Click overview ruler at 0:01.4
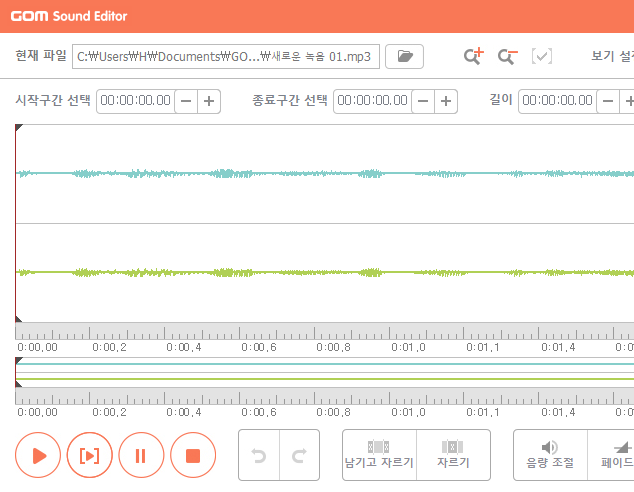Screen dimensions: 634x492 click(x=539, y=397)
